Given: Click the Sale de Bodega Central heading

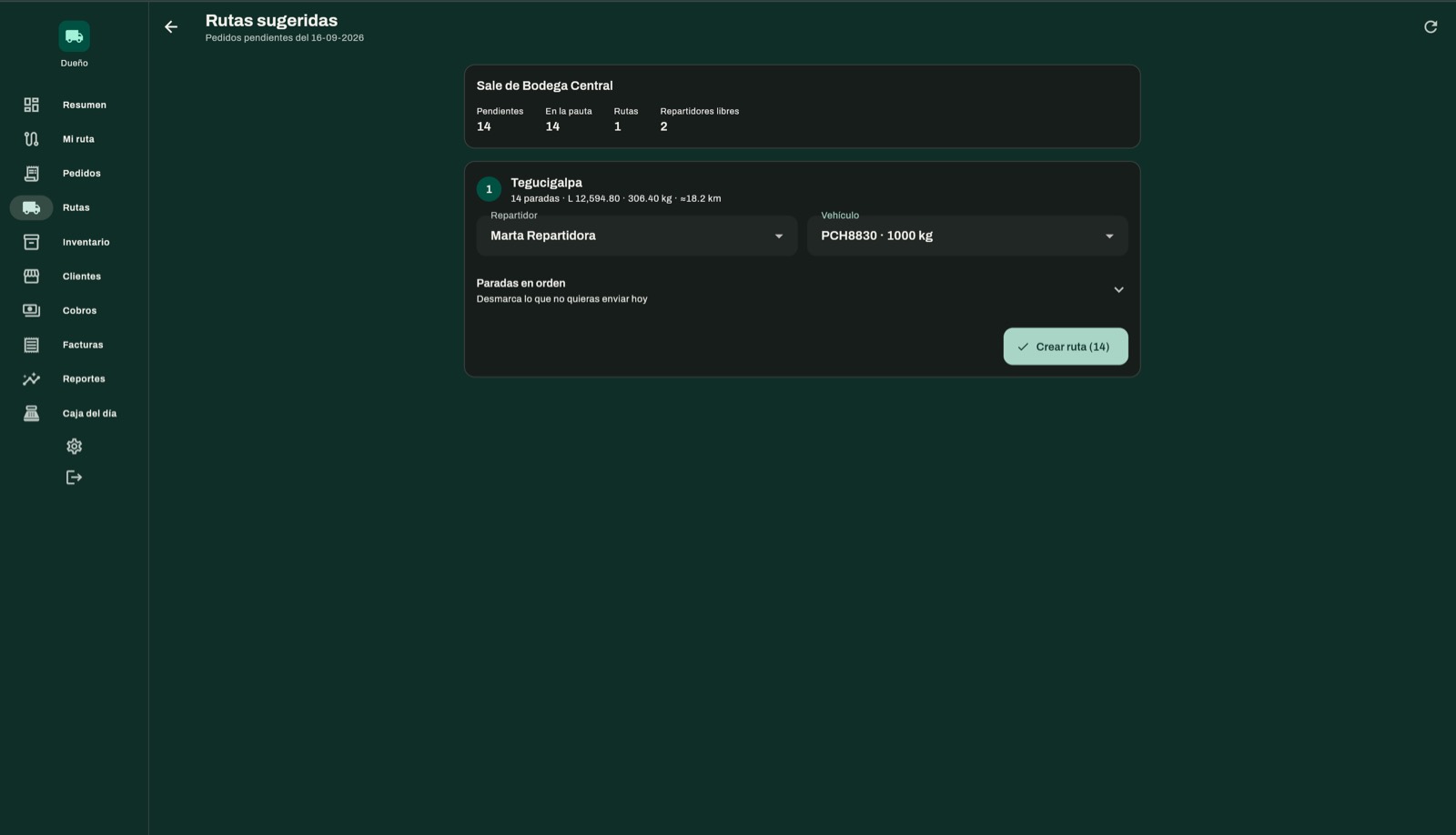Looking at the screenshot, I should pyautogui.click(x=544, y=86).
